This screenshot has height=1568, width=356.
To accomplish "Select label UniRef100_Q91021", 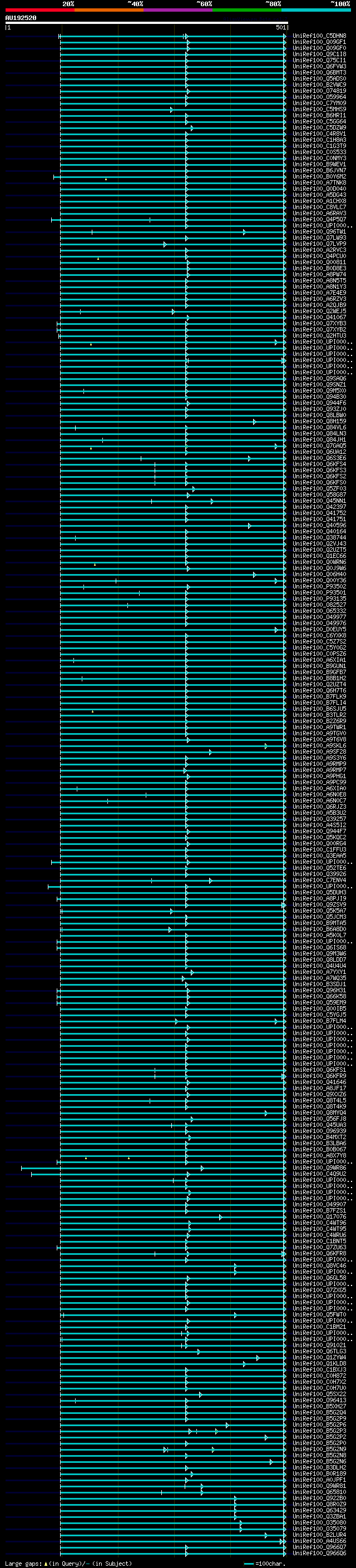I will [319, 1346].
